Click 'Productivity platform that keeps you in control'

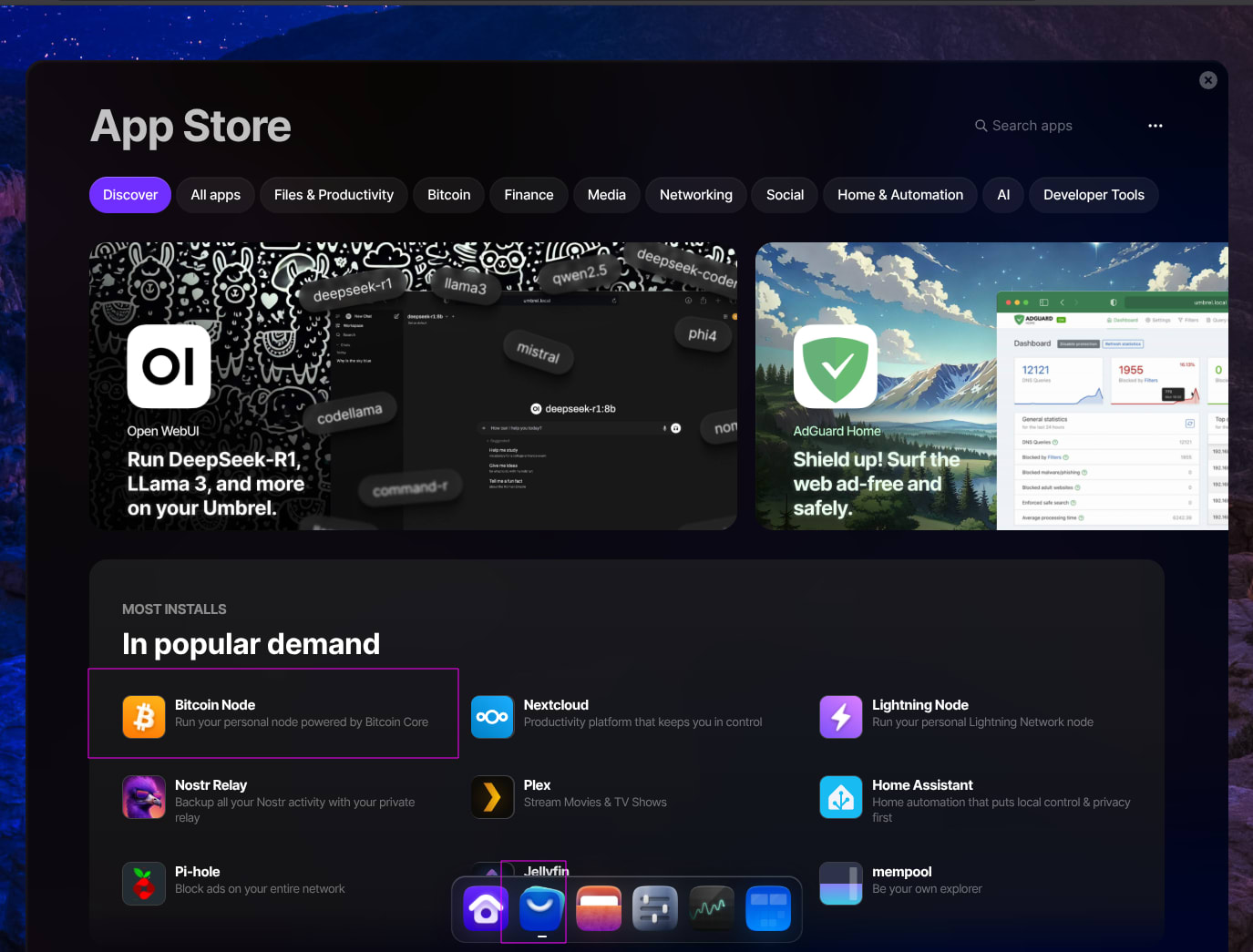[643, 722]
